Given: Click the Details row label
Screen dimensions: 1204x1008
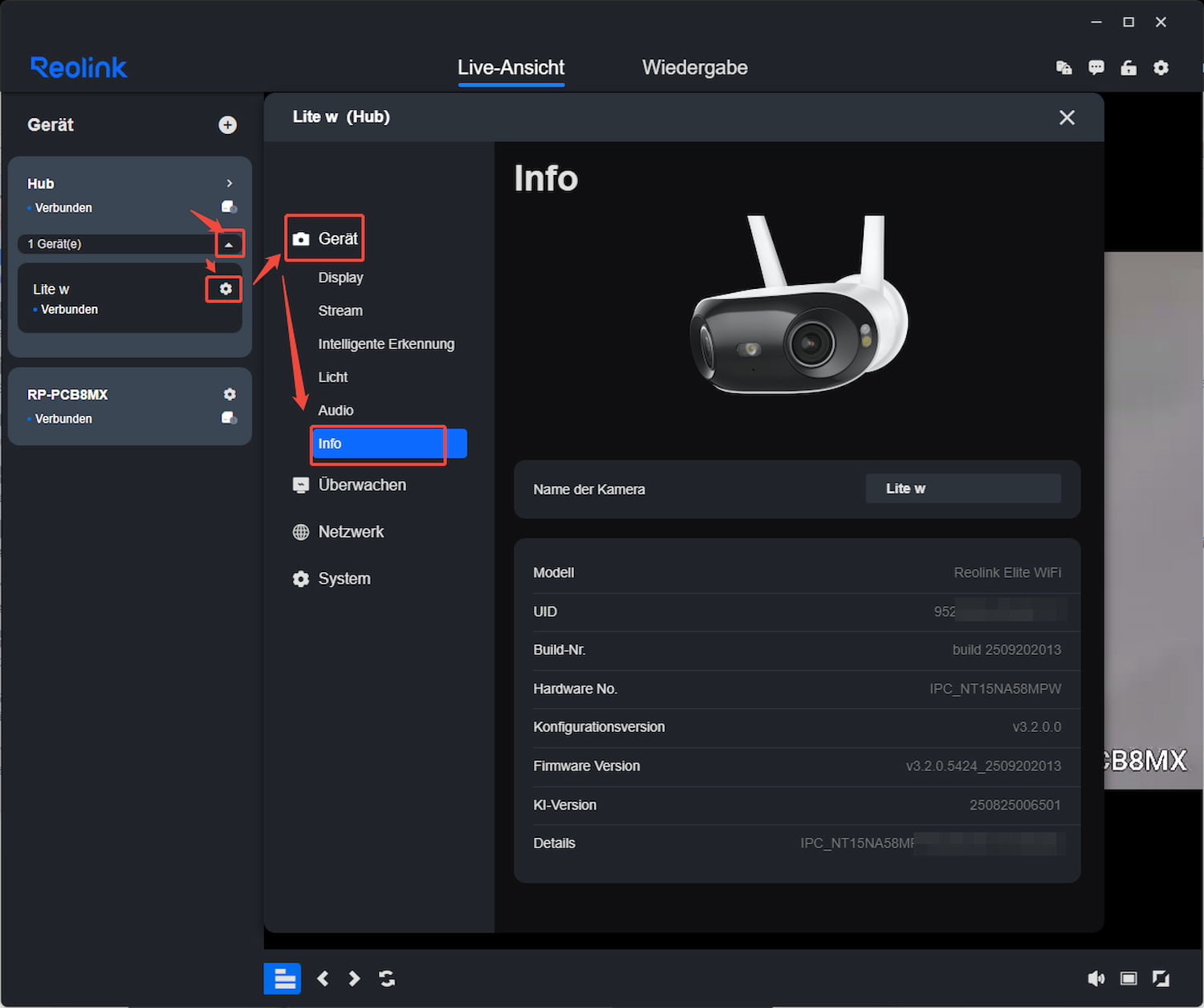Looking at the screenshot, I should (x=554, y=843).
